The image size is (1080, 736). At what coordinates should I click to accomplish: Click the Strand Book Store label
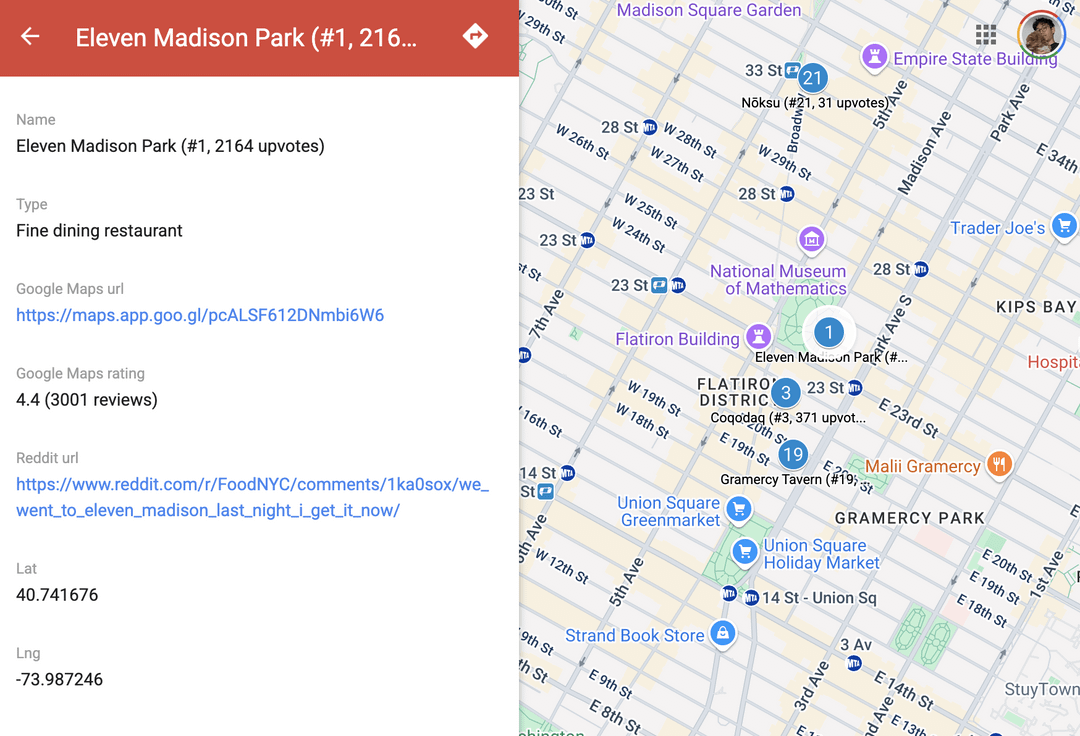(634, 635)
